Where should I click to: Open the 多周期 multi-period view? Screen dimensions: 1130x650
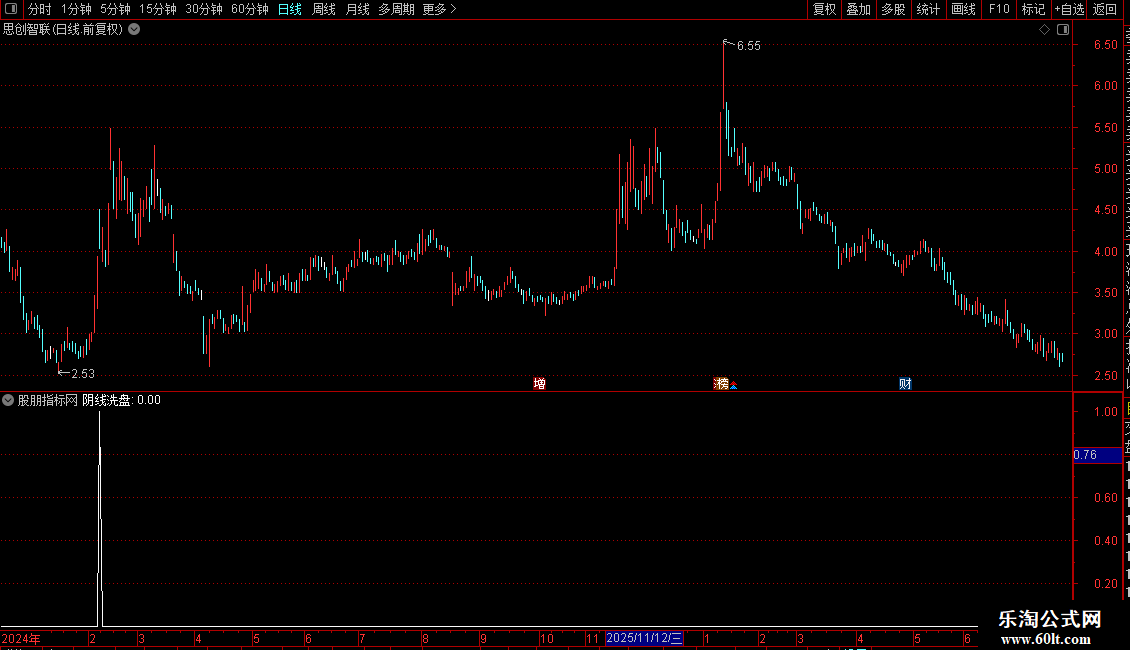(396, 9)
